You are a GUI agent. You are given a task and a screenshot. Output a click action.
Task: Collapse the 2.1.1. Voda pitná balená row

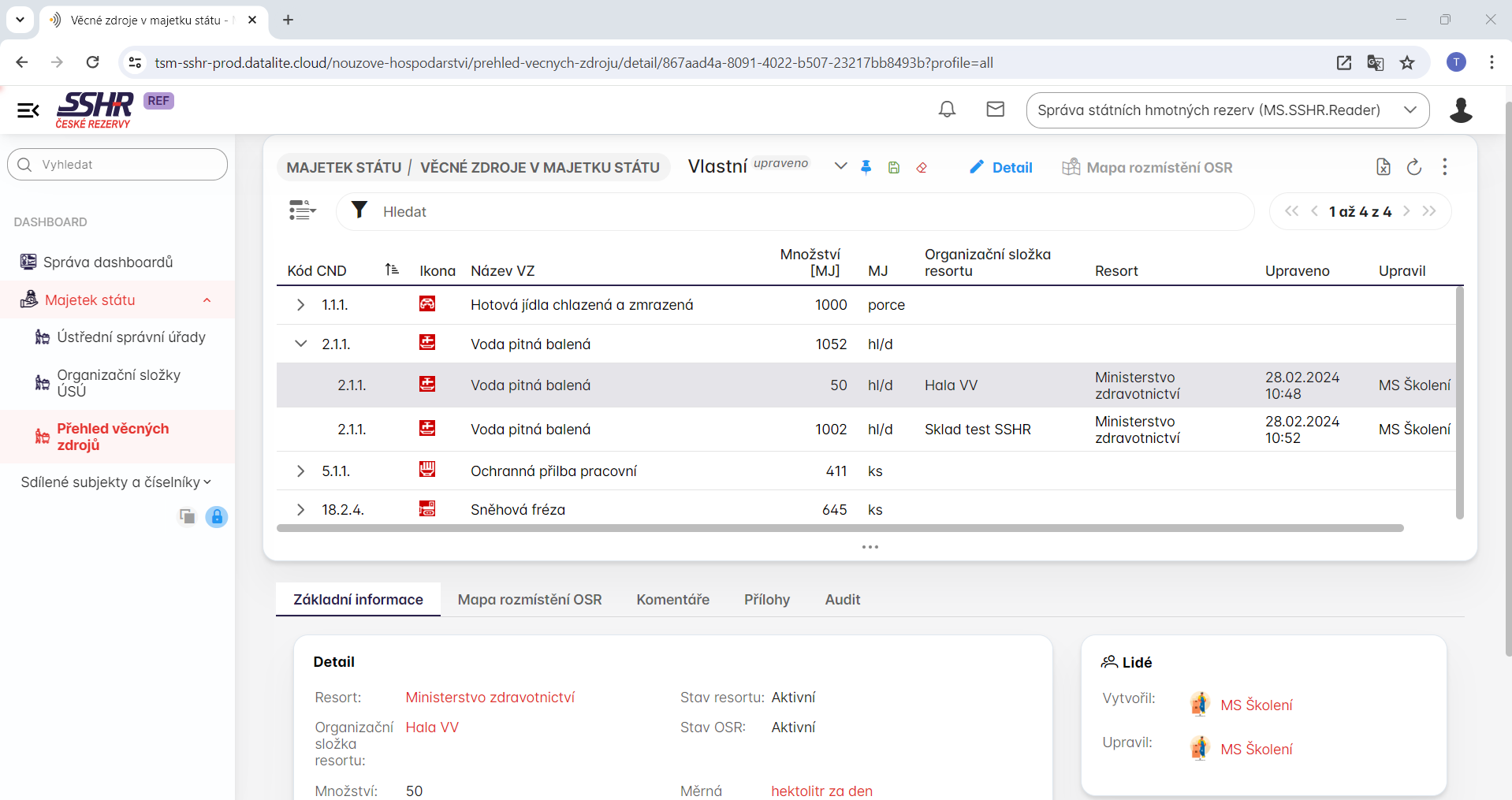click(x=300, y=344)
